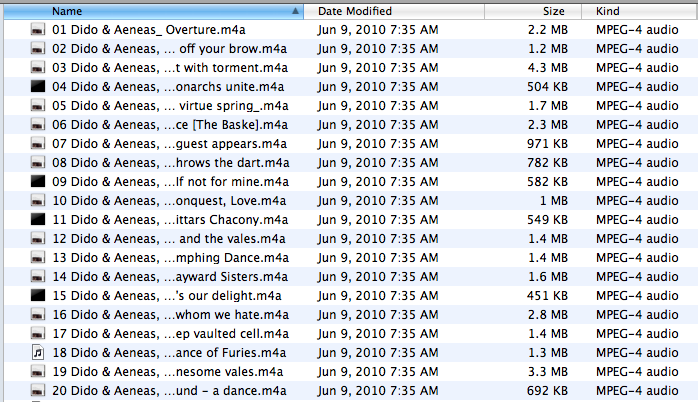The height and width of the screenshot is (402, 698).
Task: Click the 451 KB size value
Action: tap(547, 296)
